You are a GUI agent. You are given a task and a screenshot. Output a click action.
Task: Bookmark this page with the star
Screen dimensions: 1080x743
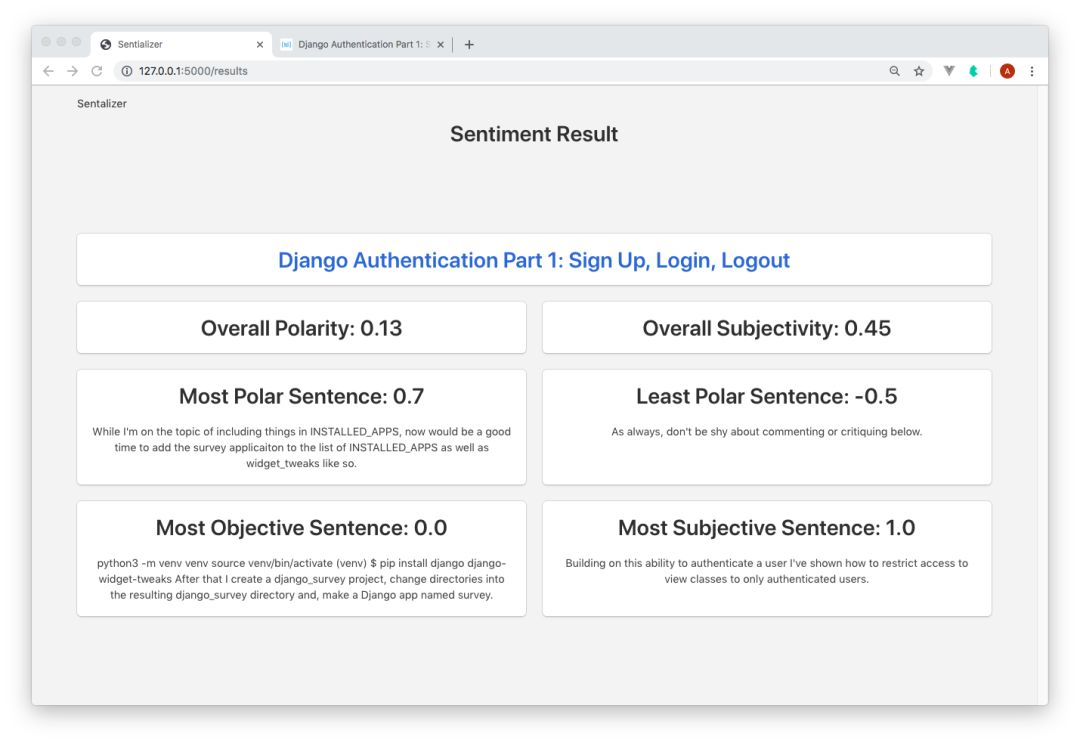919,71
